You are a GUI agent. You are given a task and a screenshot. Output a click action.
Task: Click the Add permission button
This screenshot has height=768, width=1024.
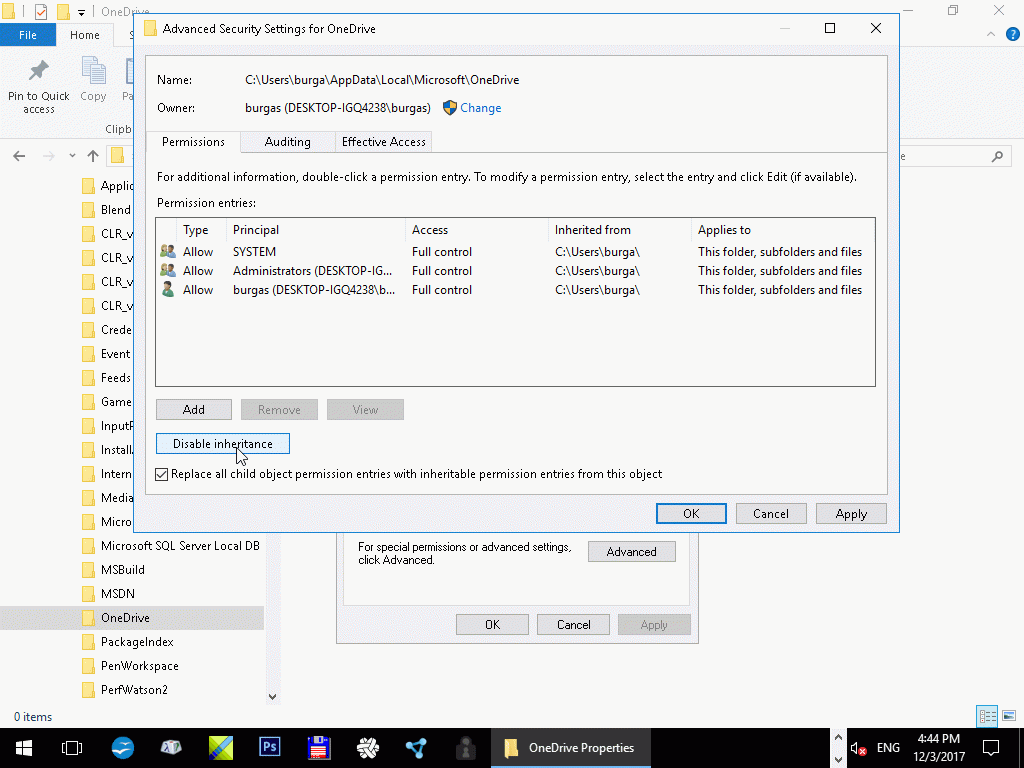coord(193,409)
